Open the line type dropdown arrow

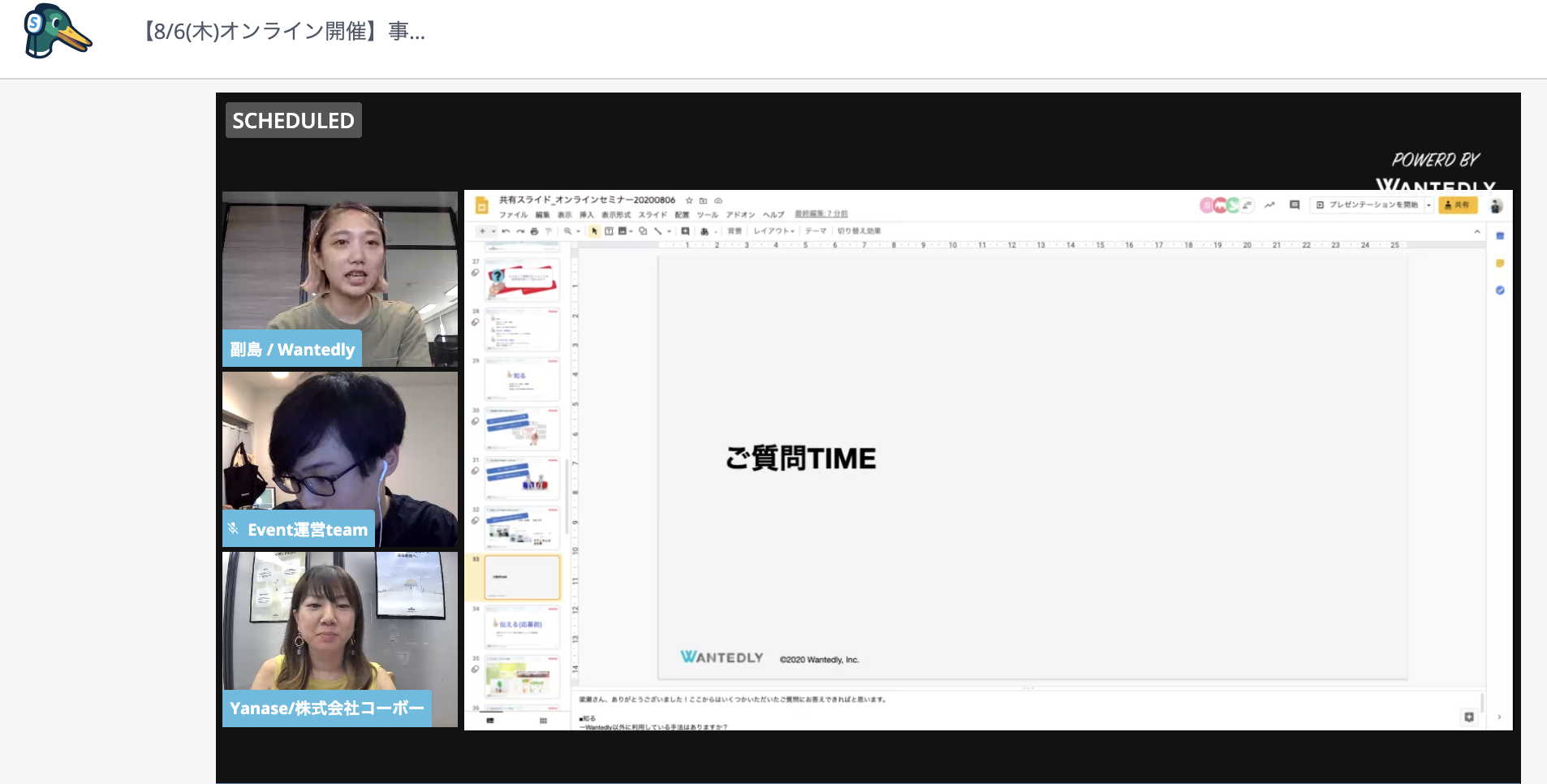pyautogui.click(x=669, y=231)
